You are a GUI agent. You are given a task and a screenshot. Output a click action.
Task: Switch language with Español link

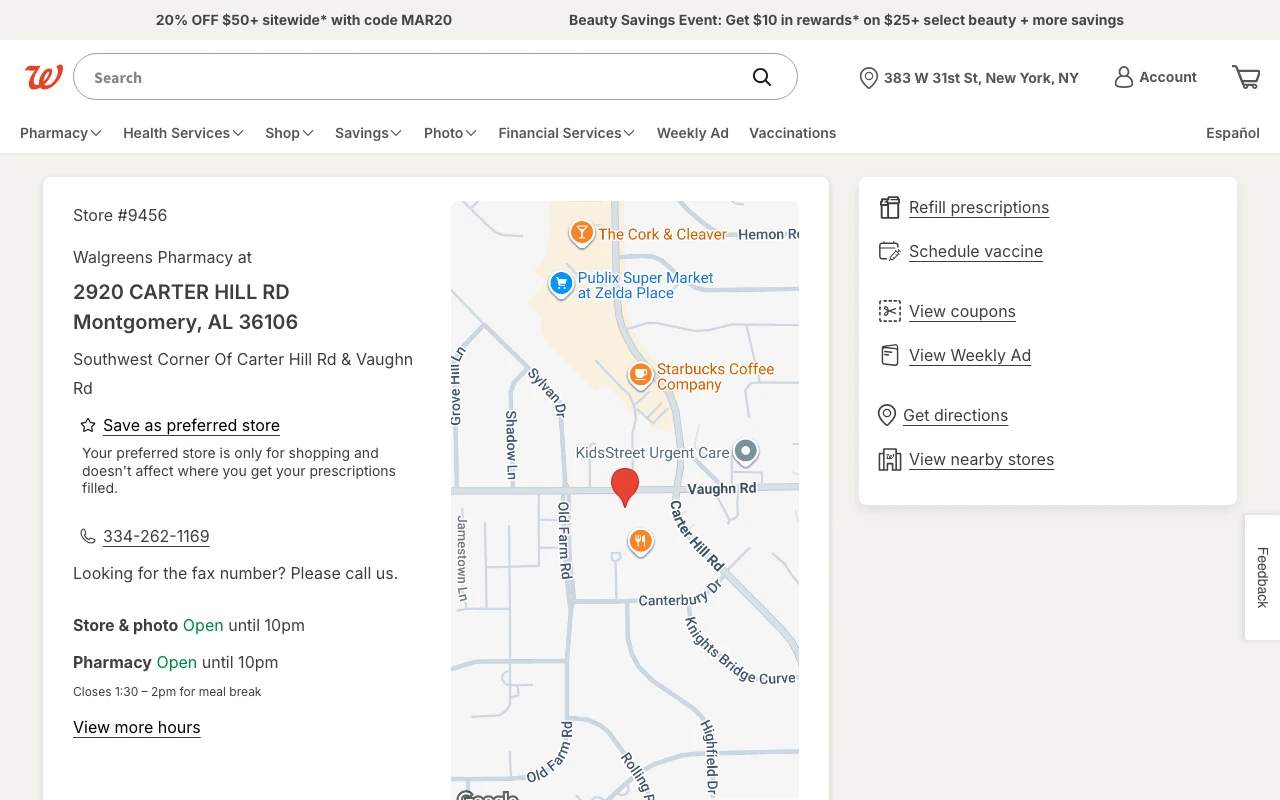(1232, 133)
